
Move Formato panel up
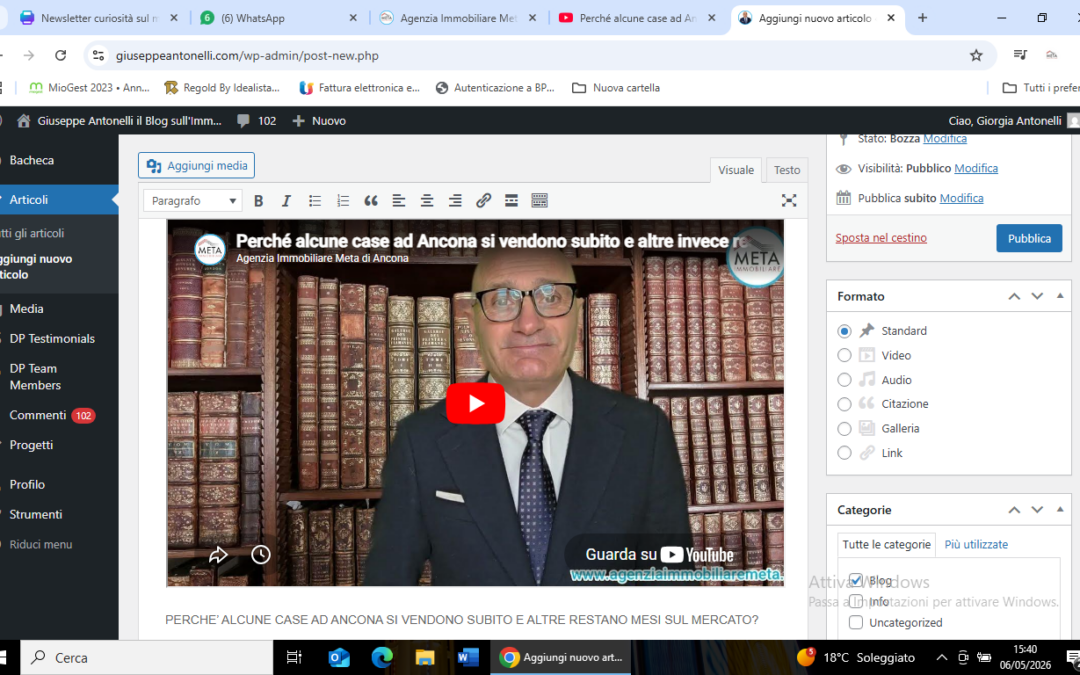tap(1014, 296)
